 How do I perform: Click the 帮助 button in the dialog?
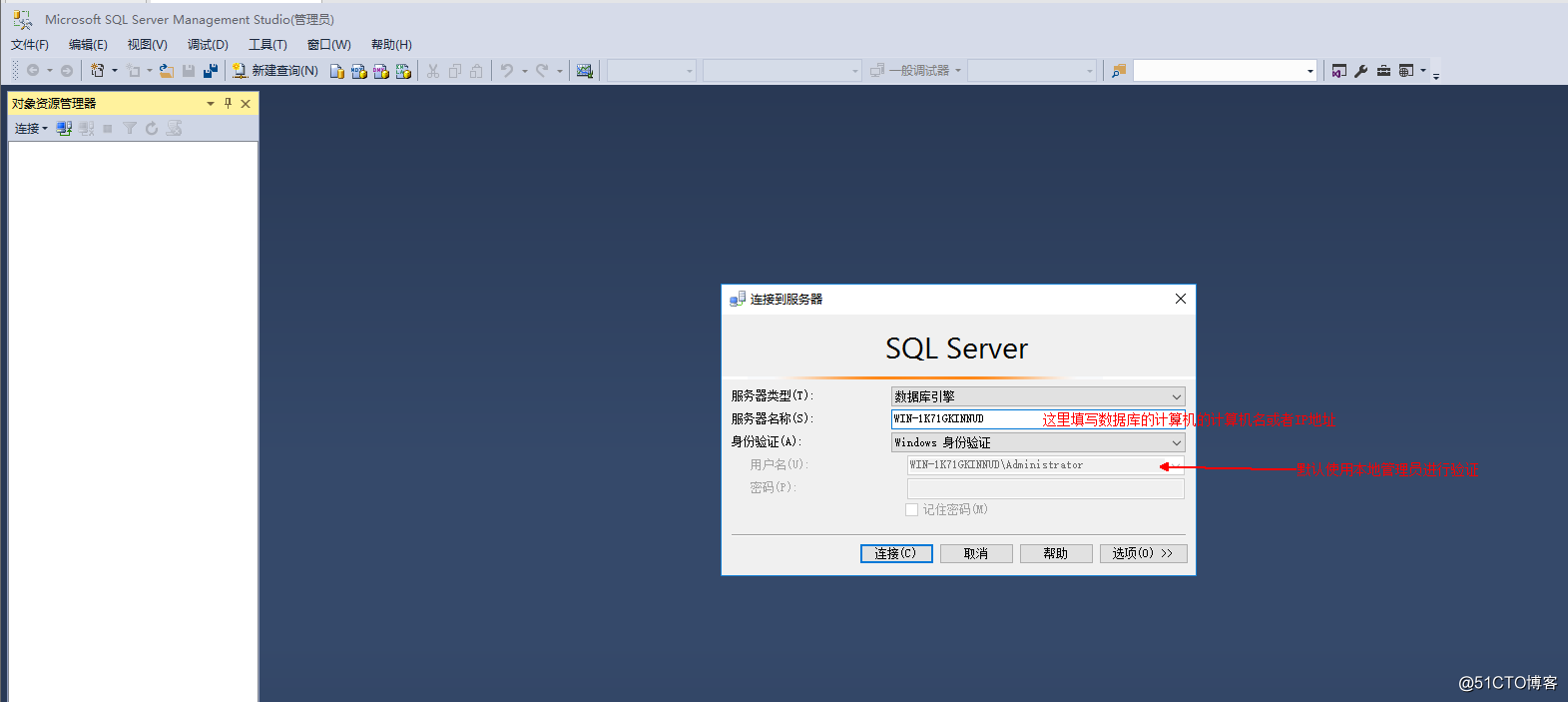1056,553
